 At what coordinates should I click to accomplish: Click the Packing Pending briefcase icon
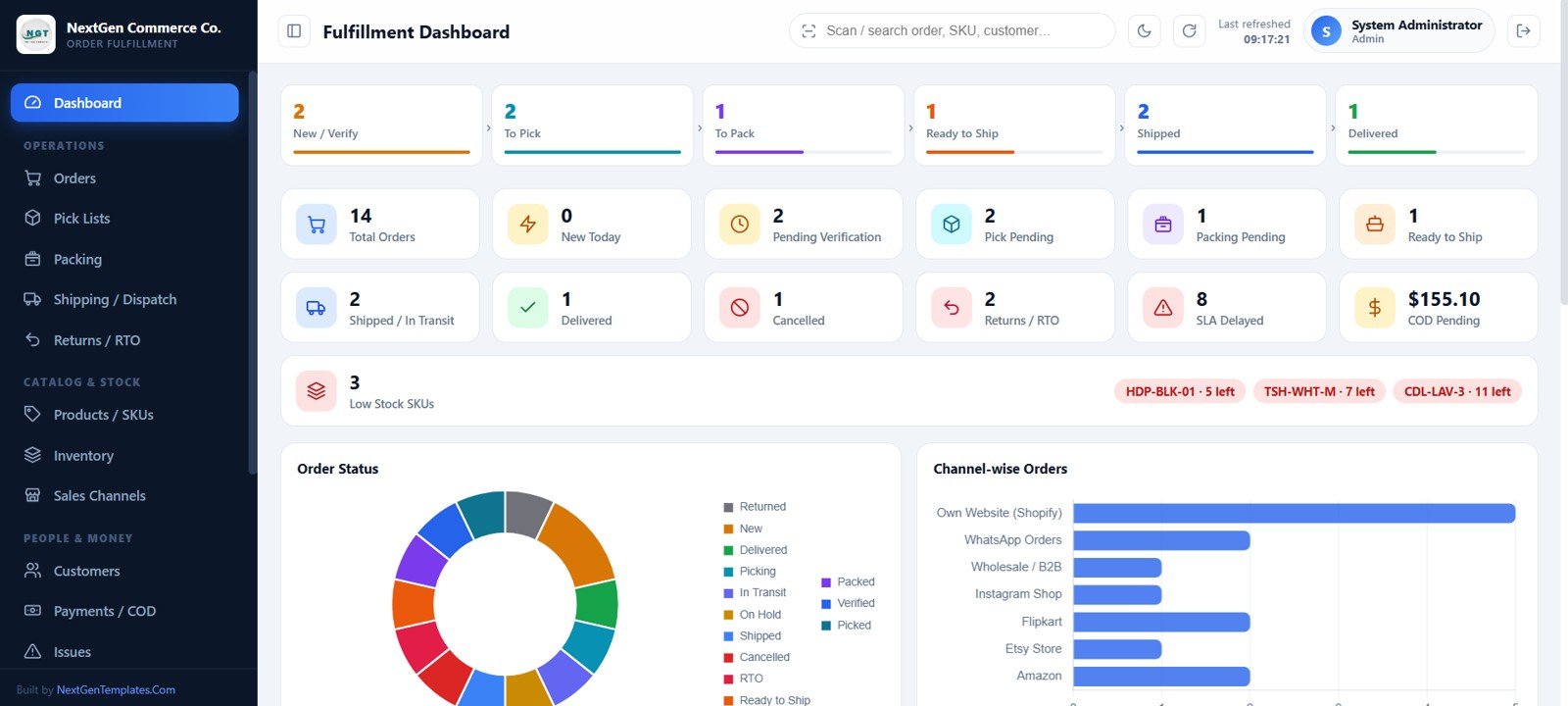click(1162, 225)
